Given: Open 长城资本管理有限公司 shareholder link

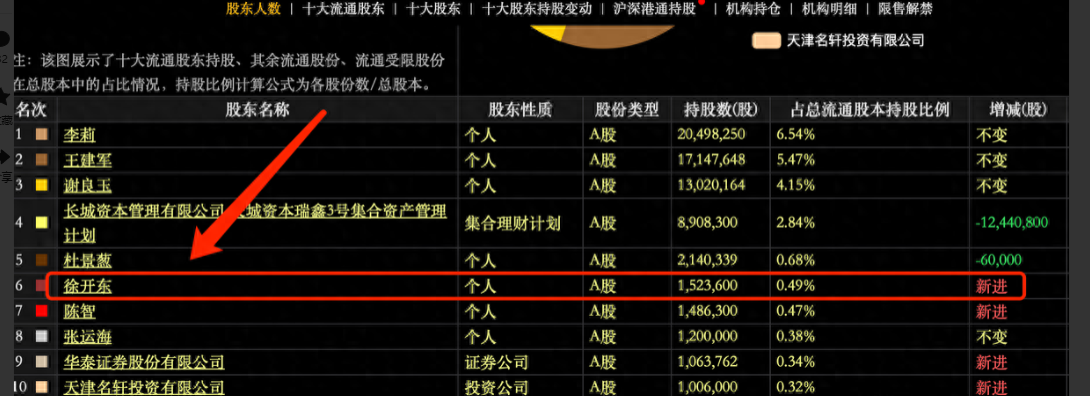Looking at the screenshot, I should coord(254,223).
